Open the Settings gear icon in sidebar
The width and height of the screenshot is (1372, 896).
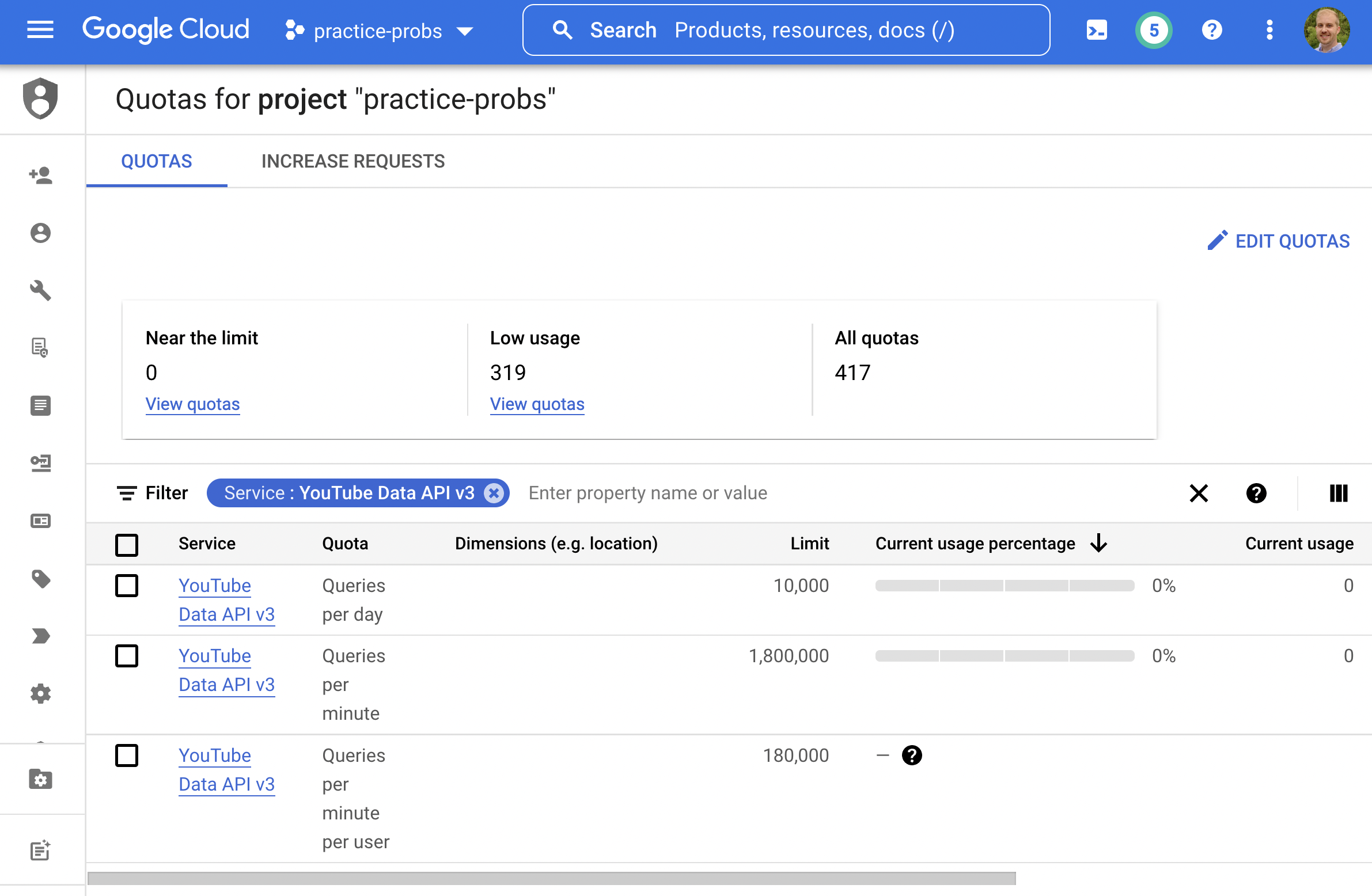[x=41, y=694]
